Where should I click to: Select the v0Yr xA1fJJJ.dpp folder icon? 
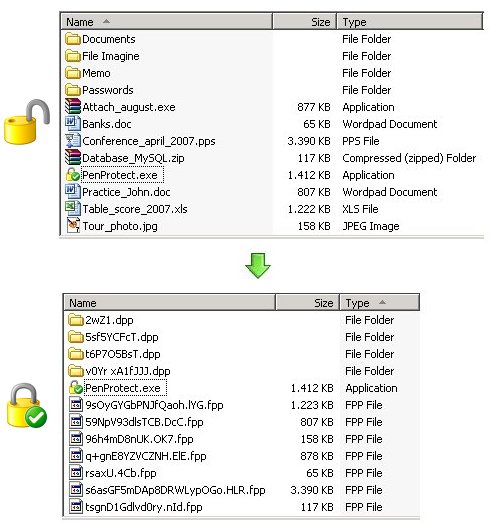[76, 371]
